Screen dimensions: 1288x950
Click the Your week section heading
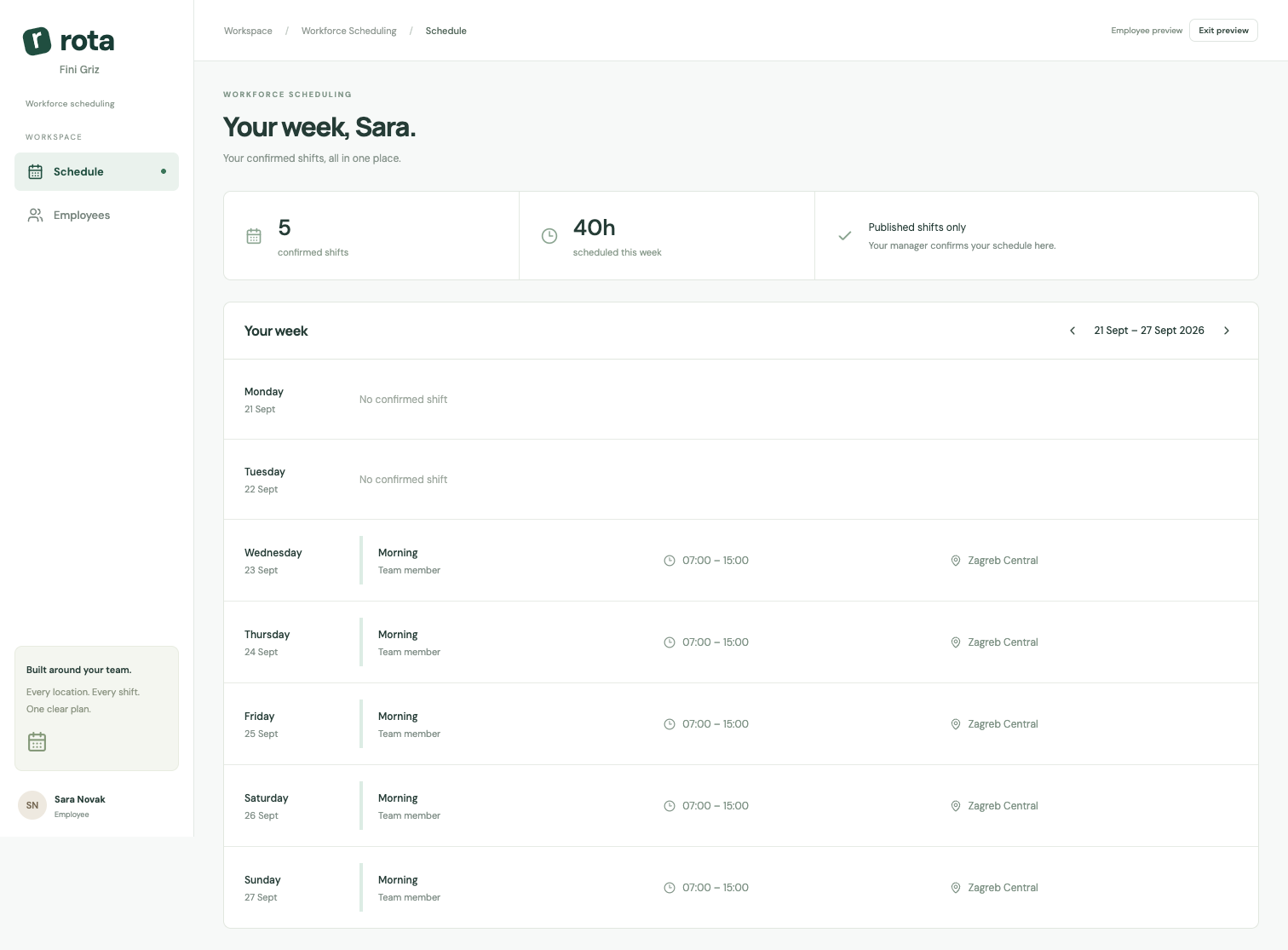[276, 331]
